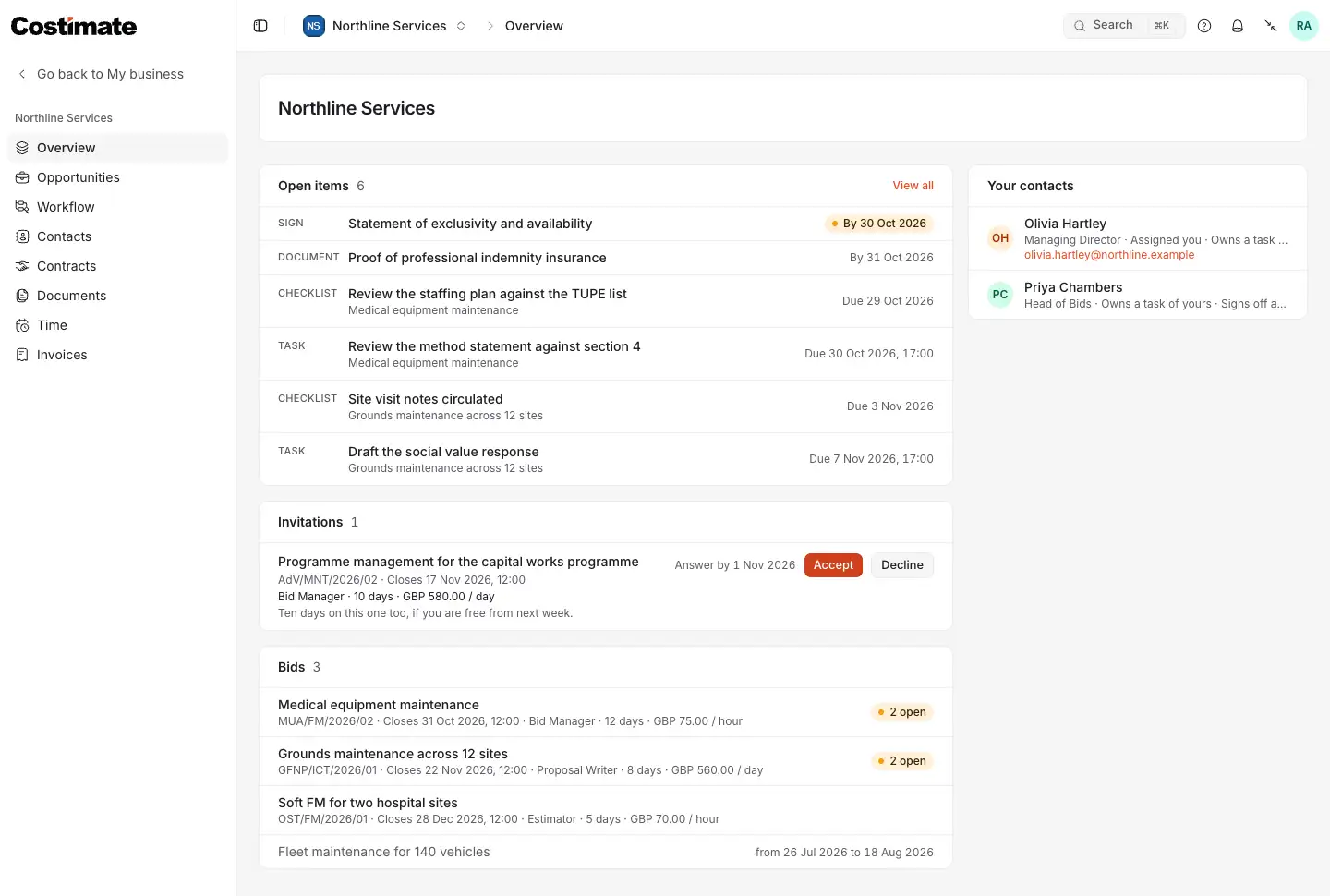
Task: Open Grounds maintenance across 12 sites bid
Action: tap(606, 761)
